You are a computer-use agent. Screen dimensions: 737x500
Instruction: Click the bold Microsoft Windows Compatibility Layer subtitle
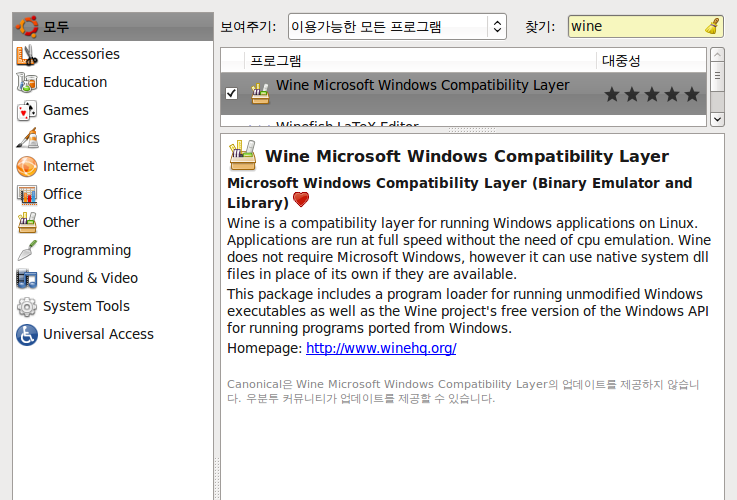pos(460,193)
